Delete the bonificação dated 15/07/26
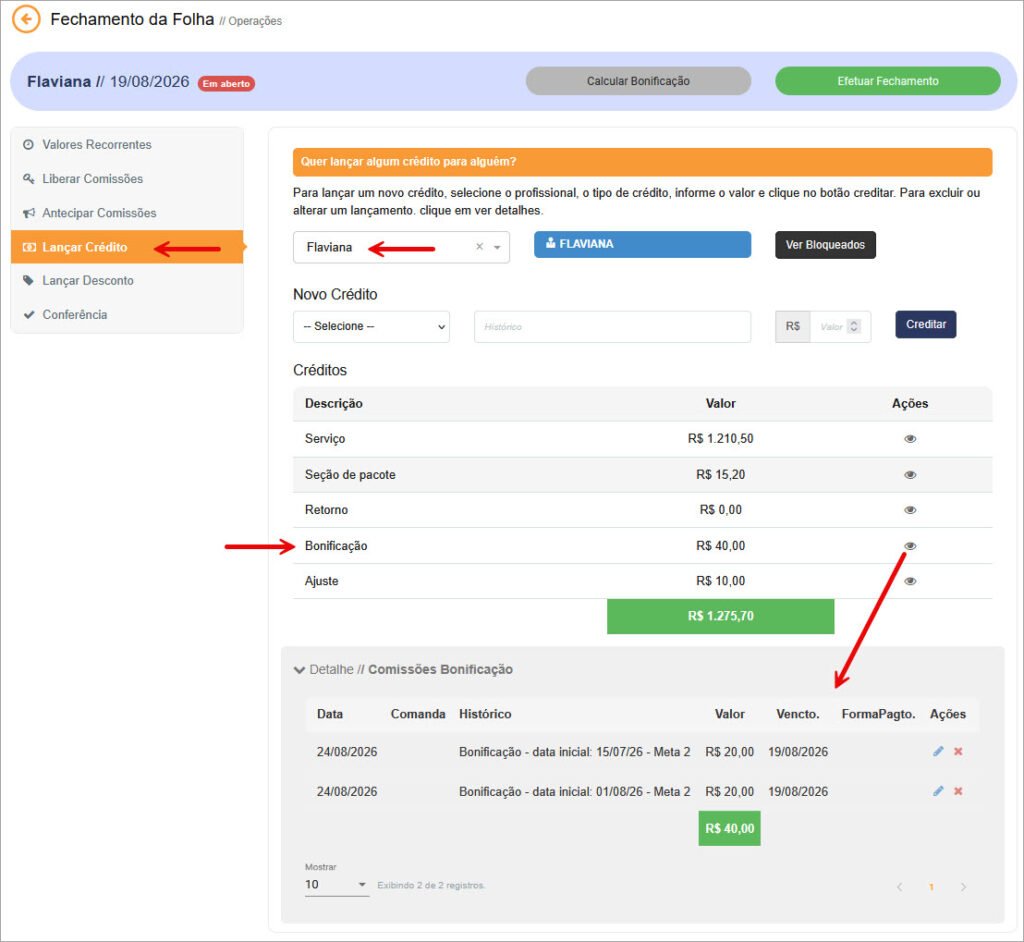The height and width of the screenshot is (942, 1024). point(958,751)
